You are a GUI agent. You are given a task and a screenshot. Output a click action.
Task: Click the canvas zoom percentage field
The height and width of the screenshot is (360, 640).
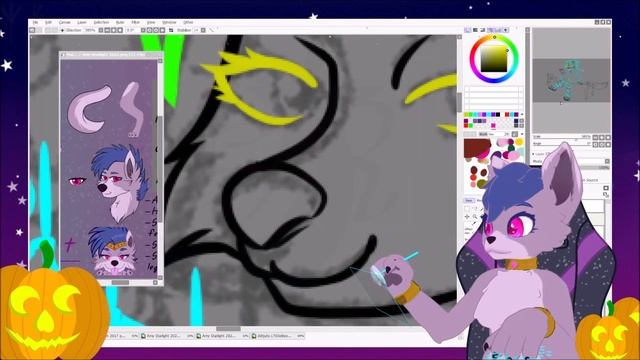(90, 30)
